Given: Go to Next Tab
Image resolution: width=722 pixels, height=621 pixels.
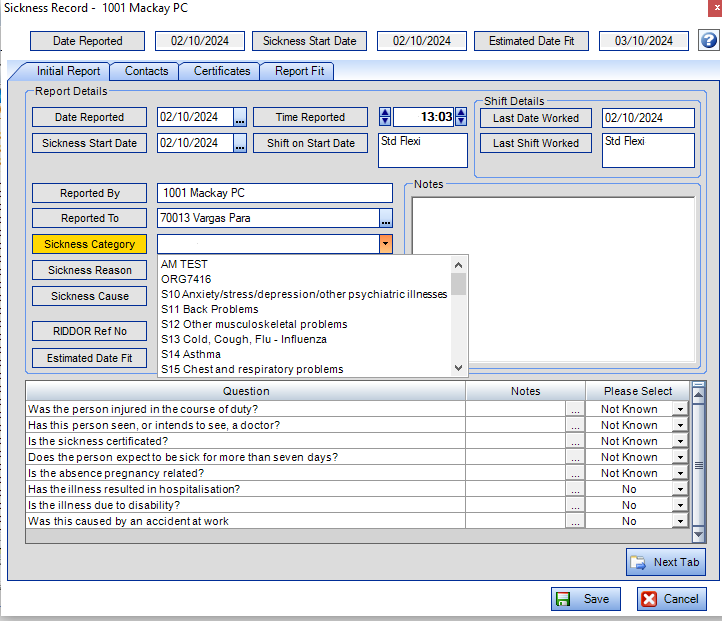Looking at the screenshot, I should pyautogui.click(x=666, y=562).
